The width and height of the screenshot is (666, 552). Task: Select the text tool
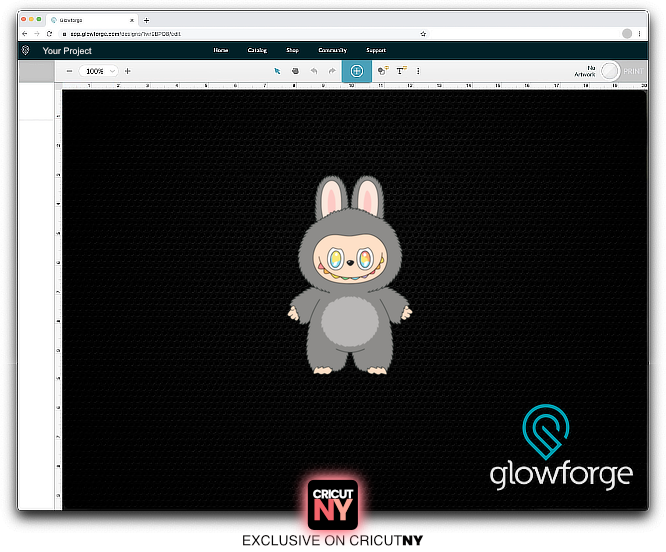[x=401, y=71]
